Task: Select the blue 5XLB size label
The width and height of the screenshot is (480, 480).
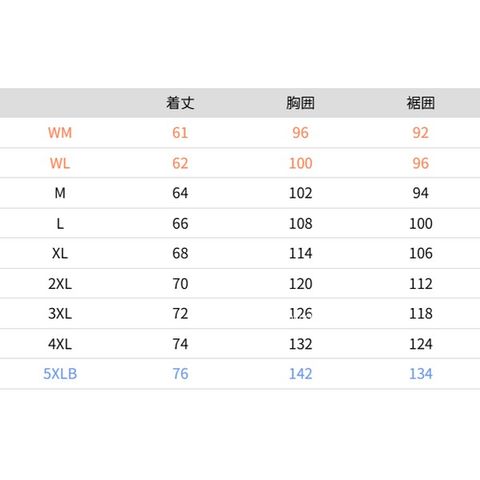Action: point(60,374)
